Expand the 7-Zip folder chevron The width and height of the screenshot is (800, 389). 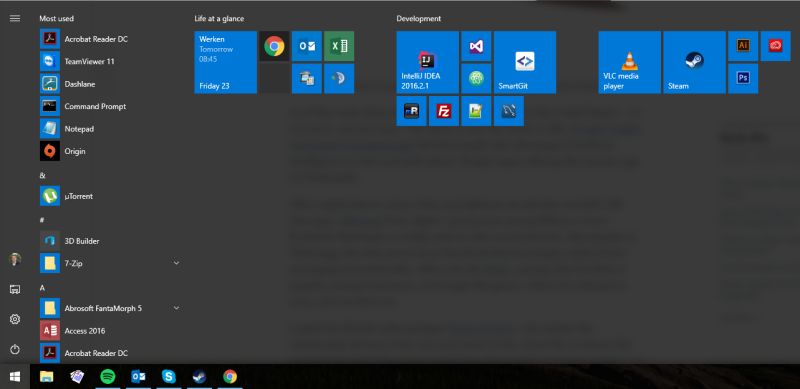point(177,263)
